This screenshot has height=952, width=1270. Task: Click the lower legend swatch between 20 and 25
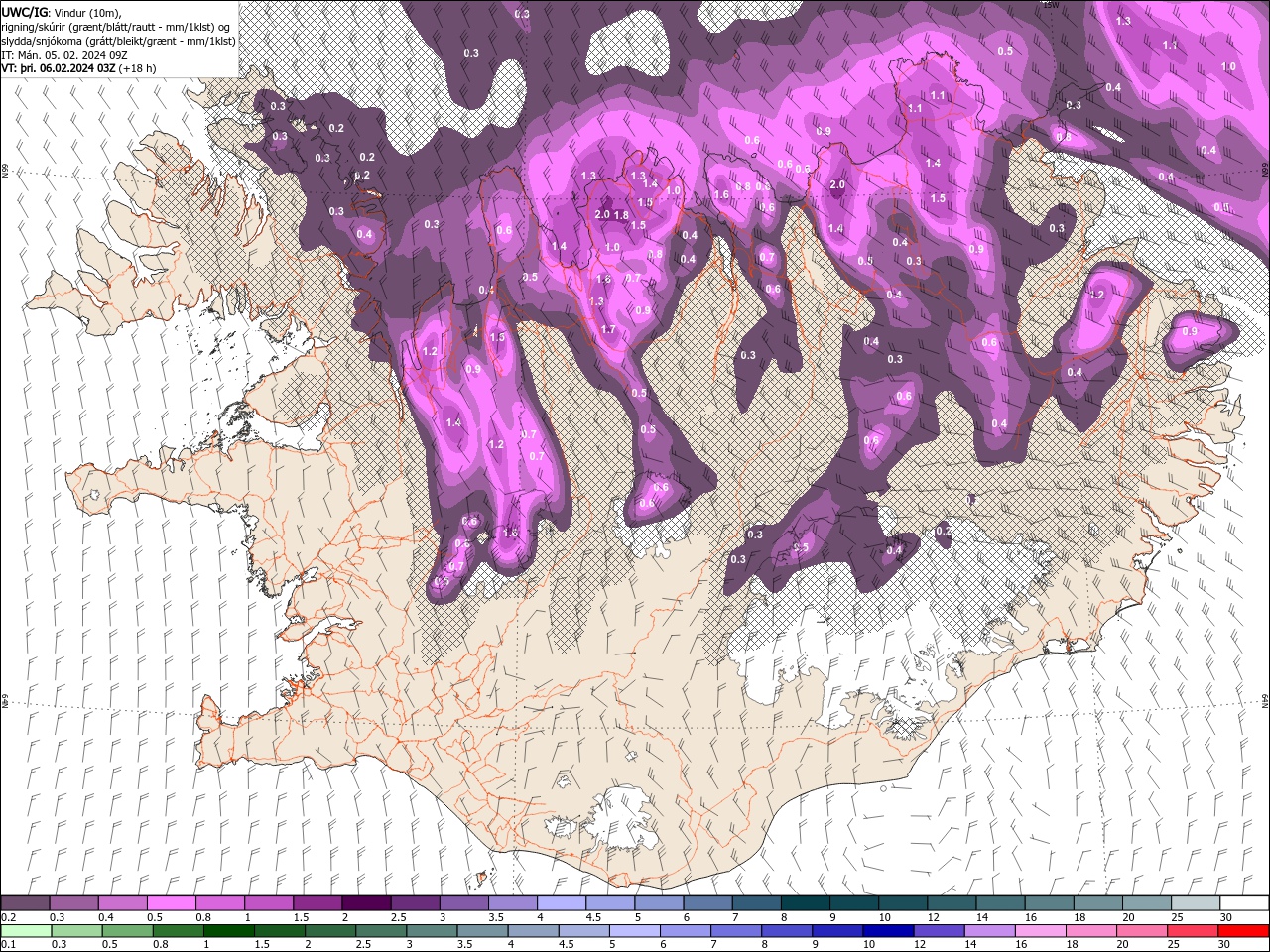1143,931
